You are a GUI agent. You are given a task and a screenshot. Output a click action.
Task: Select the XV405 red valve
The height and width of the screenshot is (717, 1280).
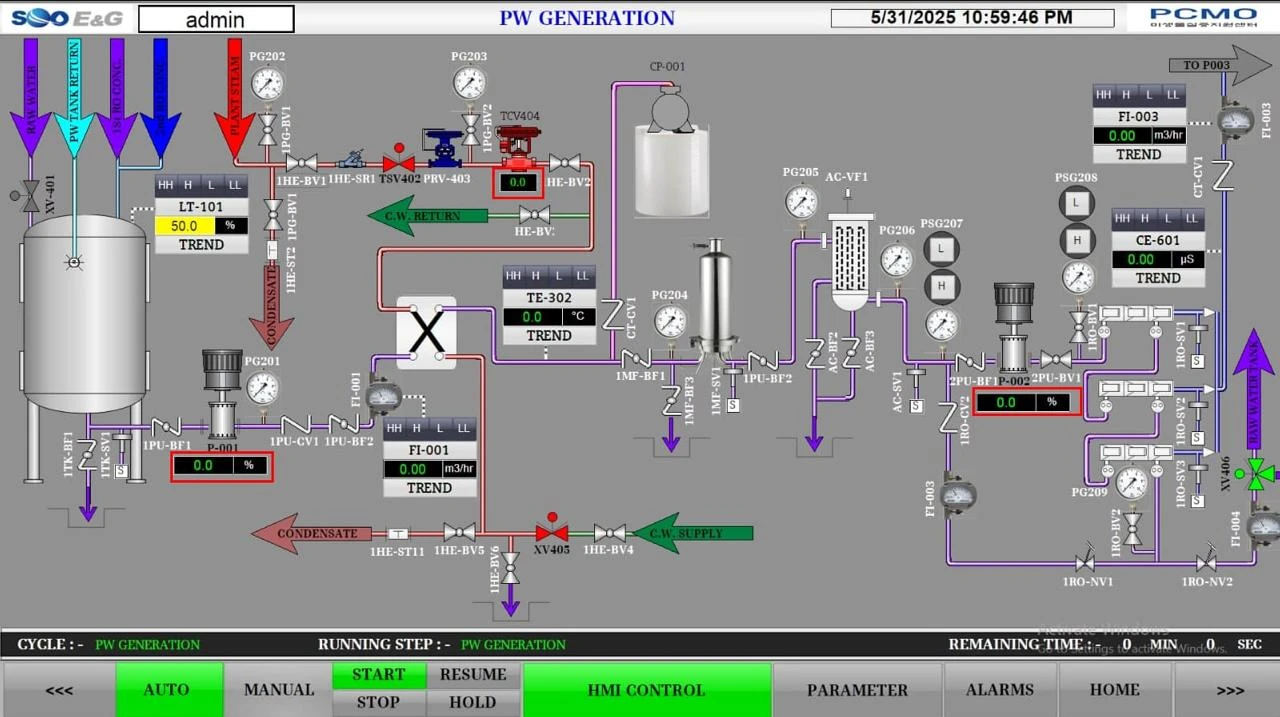[551, 532]
